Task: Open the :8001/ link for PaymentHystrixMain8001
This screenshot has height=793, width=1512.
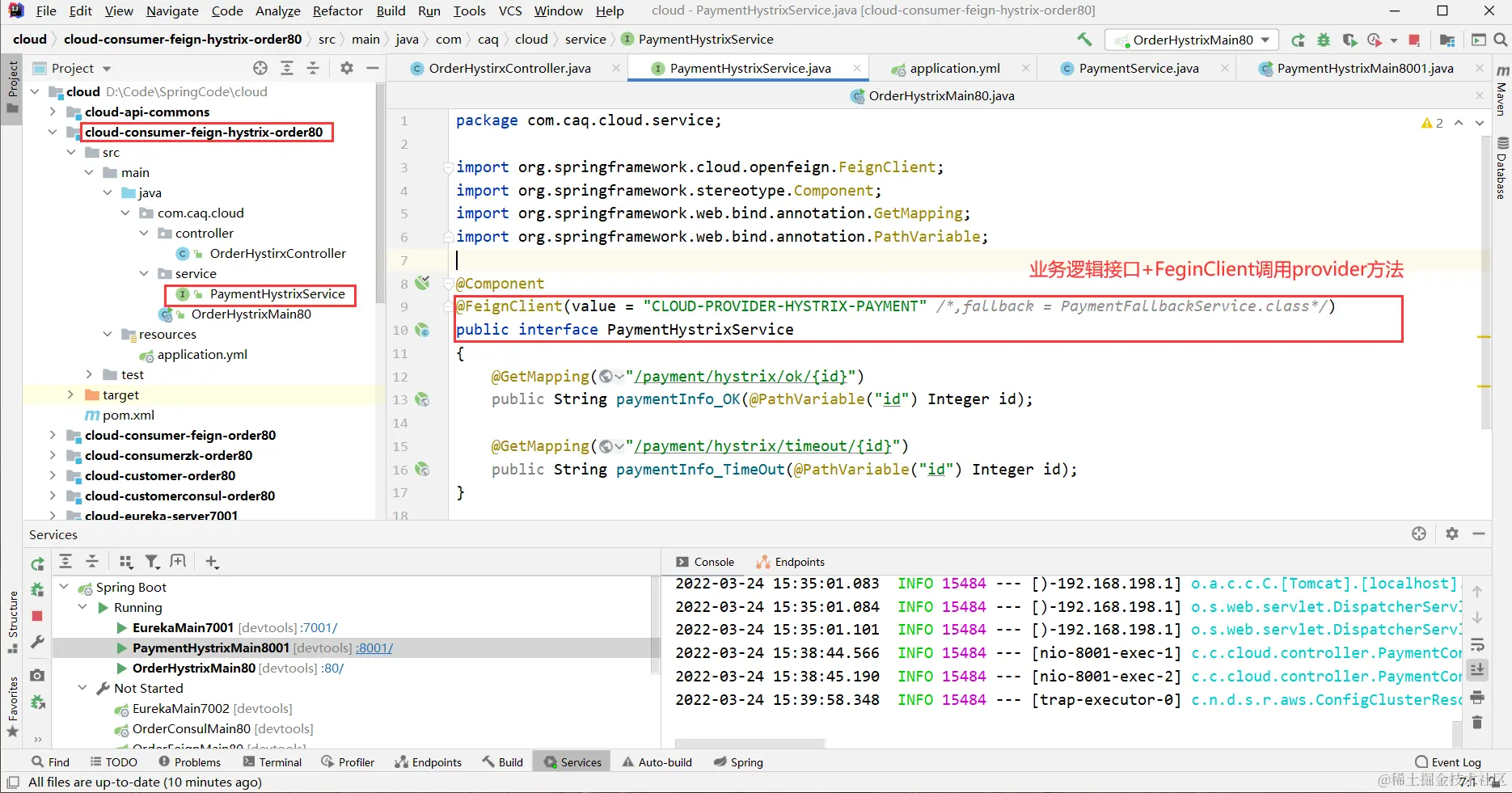Action: click(x=374, y=648)
